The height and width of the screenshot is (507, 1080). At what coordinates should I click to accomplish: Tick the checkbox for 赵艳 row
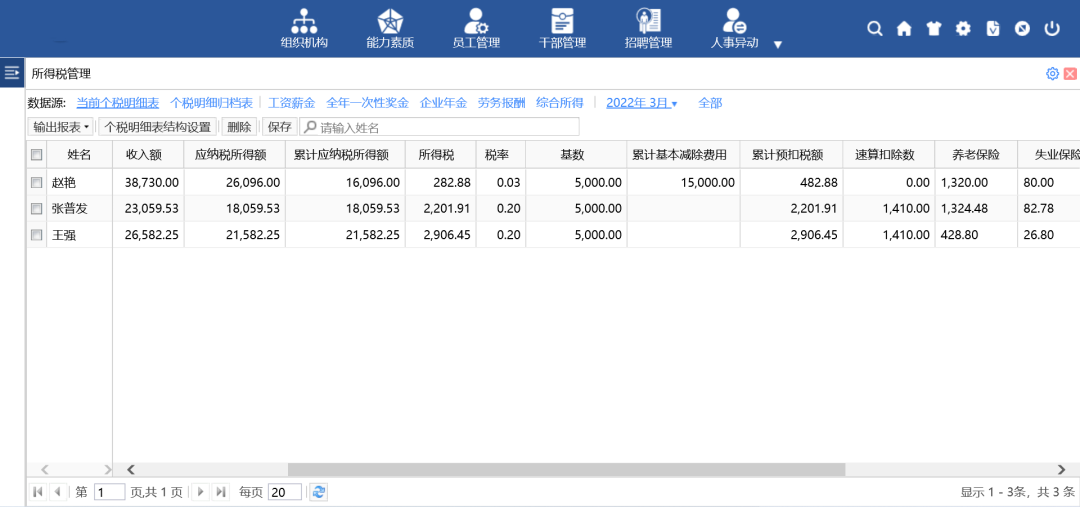(x=37, y=183)
